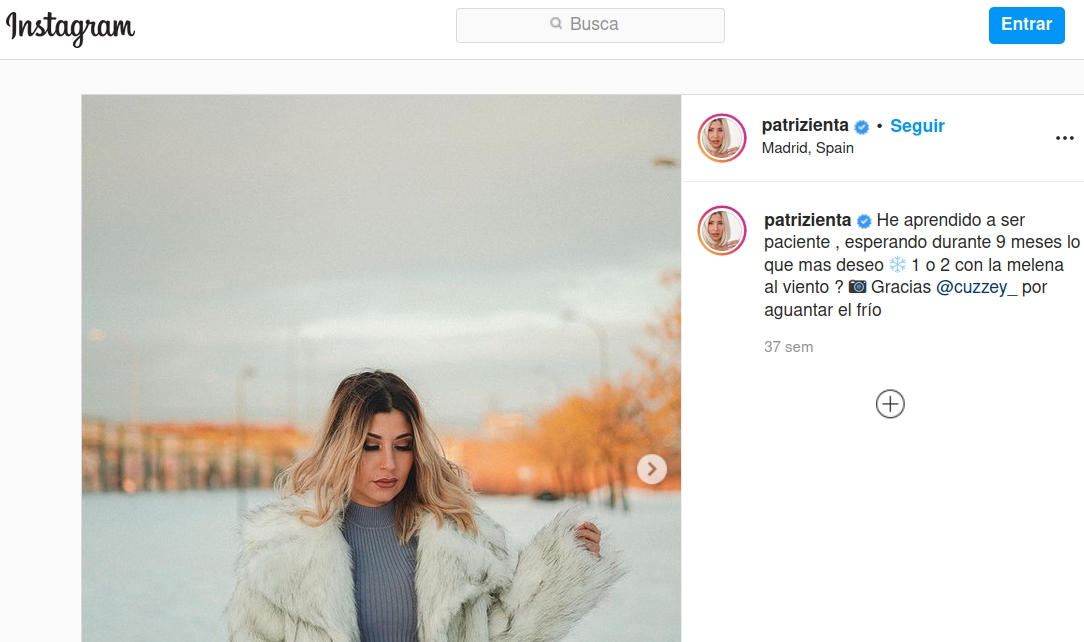Image resolution: width=1084 pixels, height=642 pixels.
Task: Click the snowflake emoji in the caption
Action: coord(897,265)
